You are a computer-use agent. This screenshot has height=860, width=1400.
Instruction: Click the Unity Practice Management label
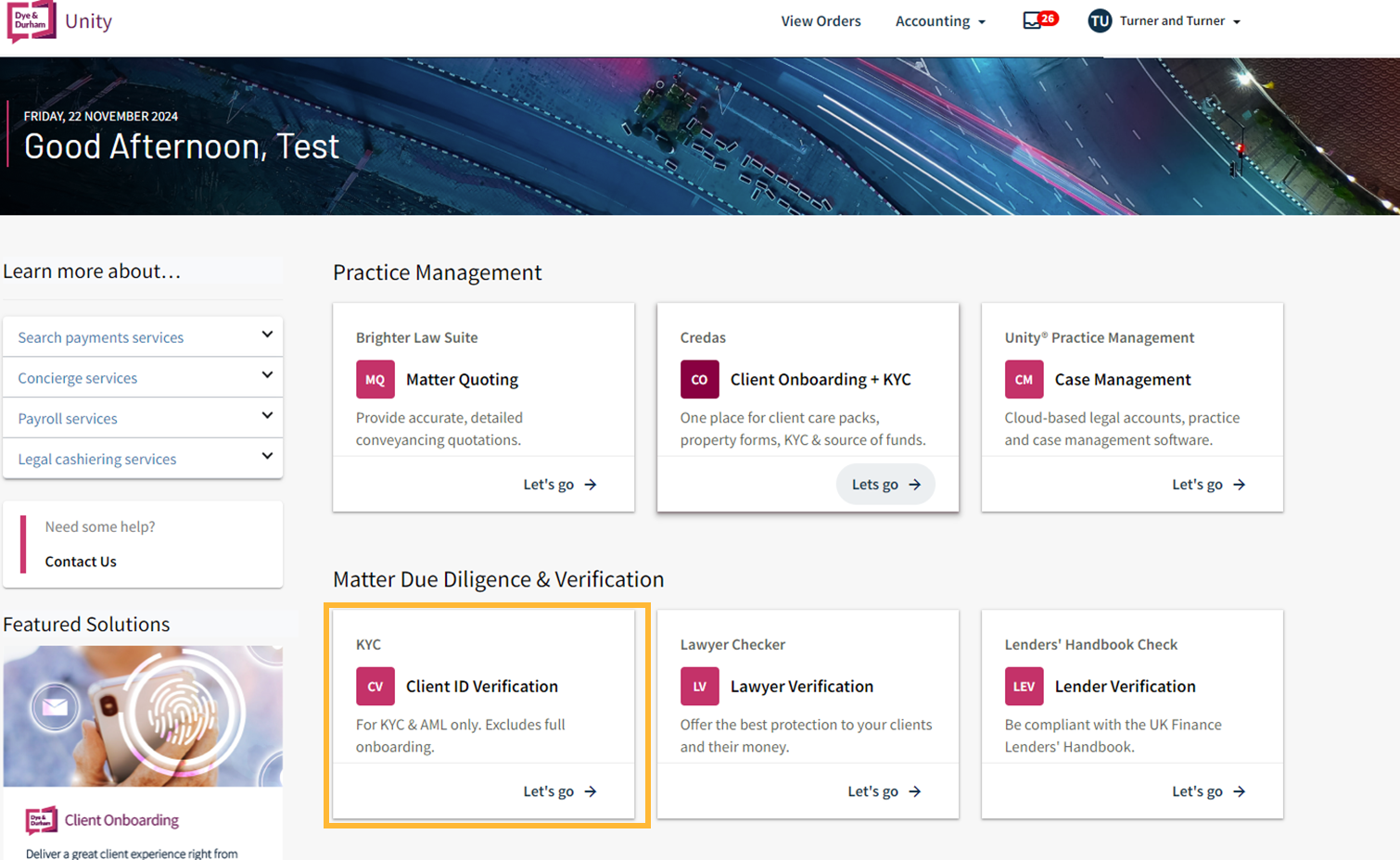[1100, 337]
